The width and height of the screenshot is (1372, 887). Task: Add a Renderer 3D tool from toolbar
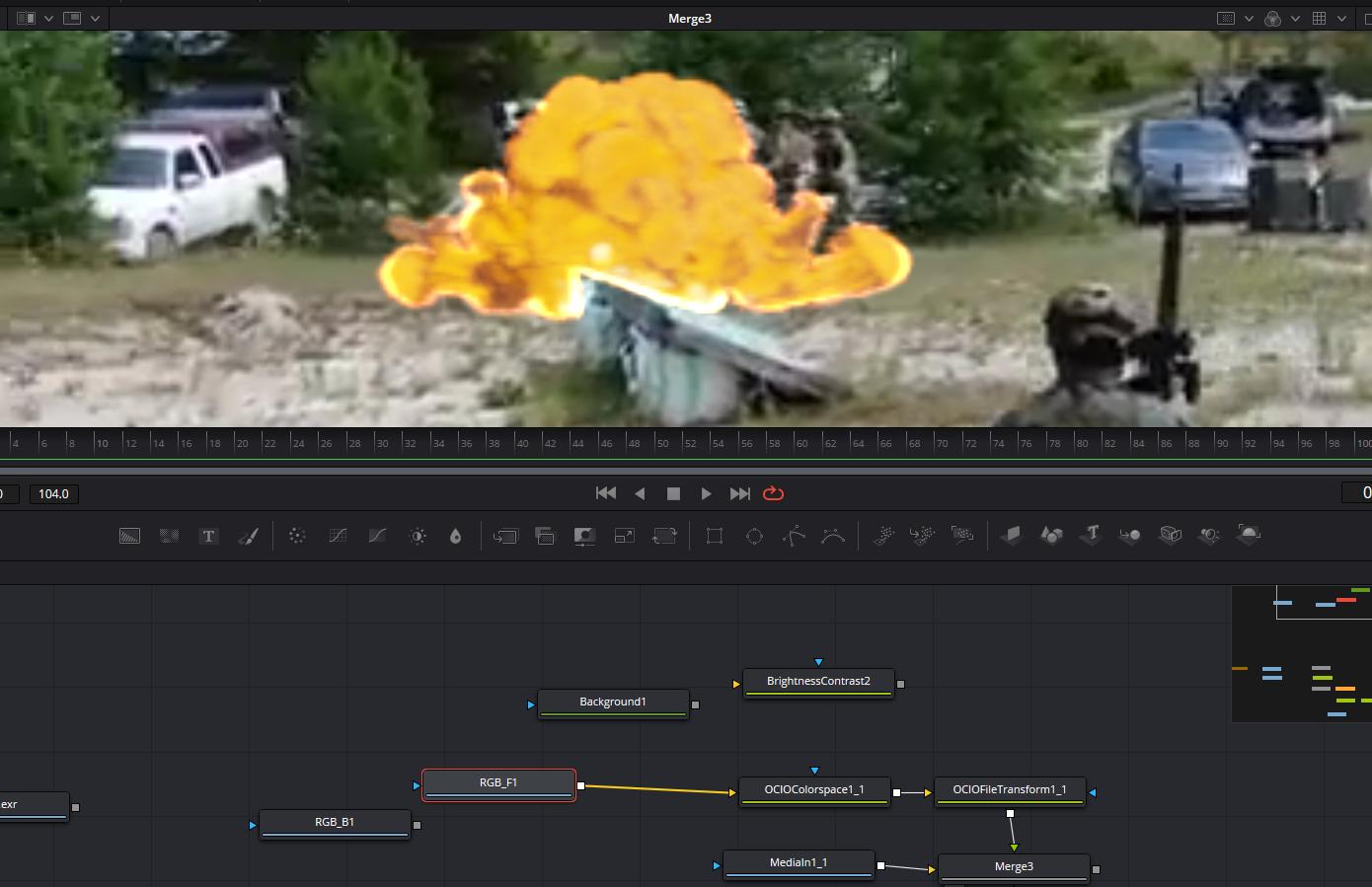pos(1249,536)
